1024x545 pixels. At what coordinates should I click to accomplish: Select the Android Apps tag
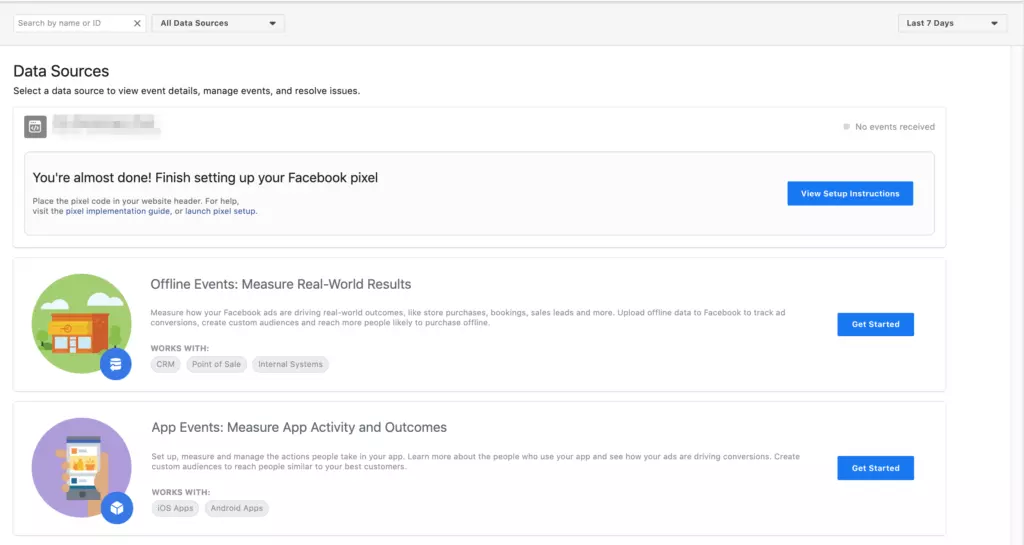tap(237, 508)
